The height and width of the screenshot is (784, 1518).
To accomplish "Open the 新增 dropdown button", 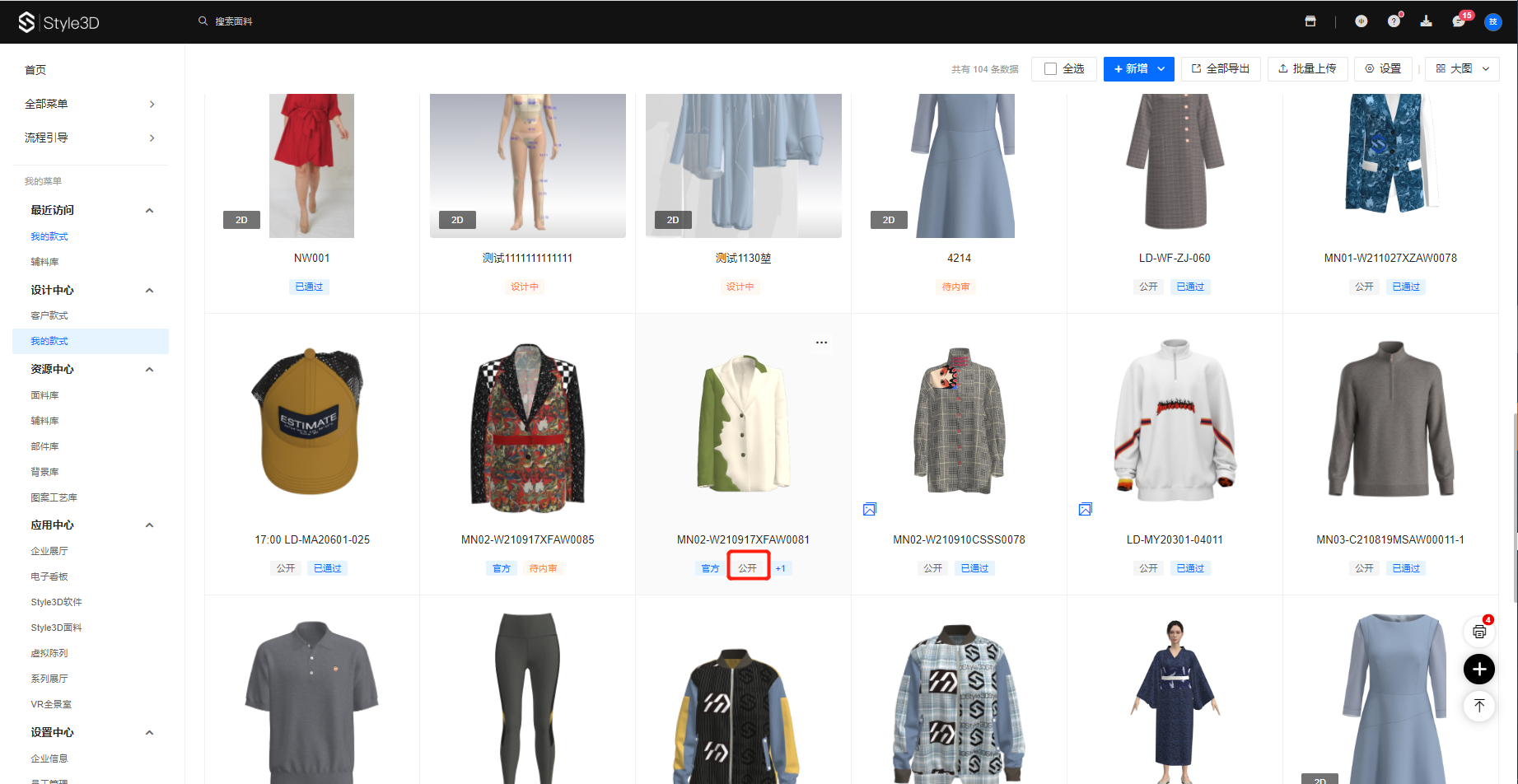I will point(1138,69).
